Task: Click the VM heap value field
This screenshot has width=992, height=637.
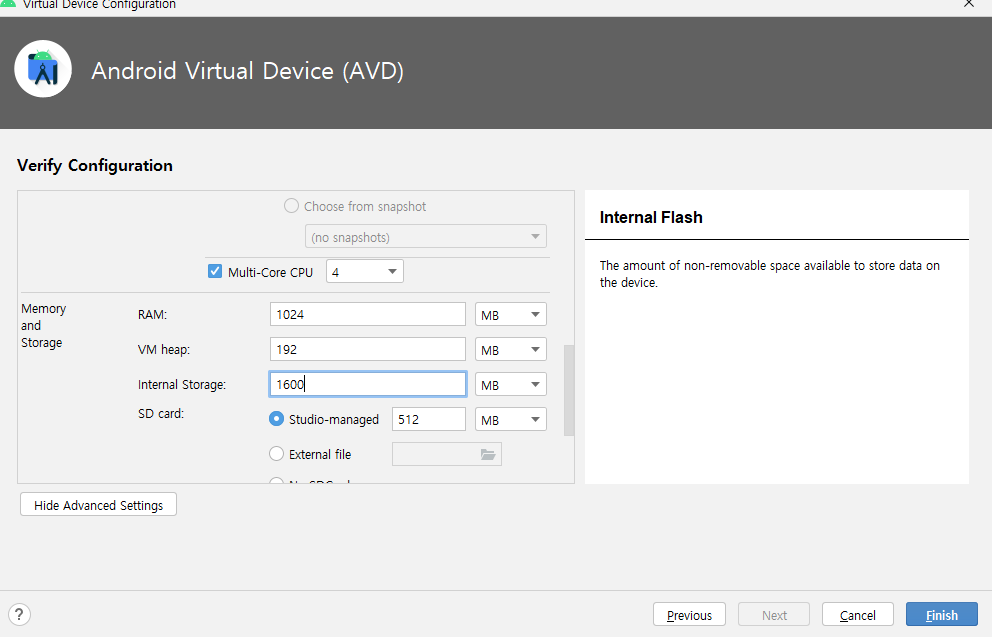Action: point(368,349)
